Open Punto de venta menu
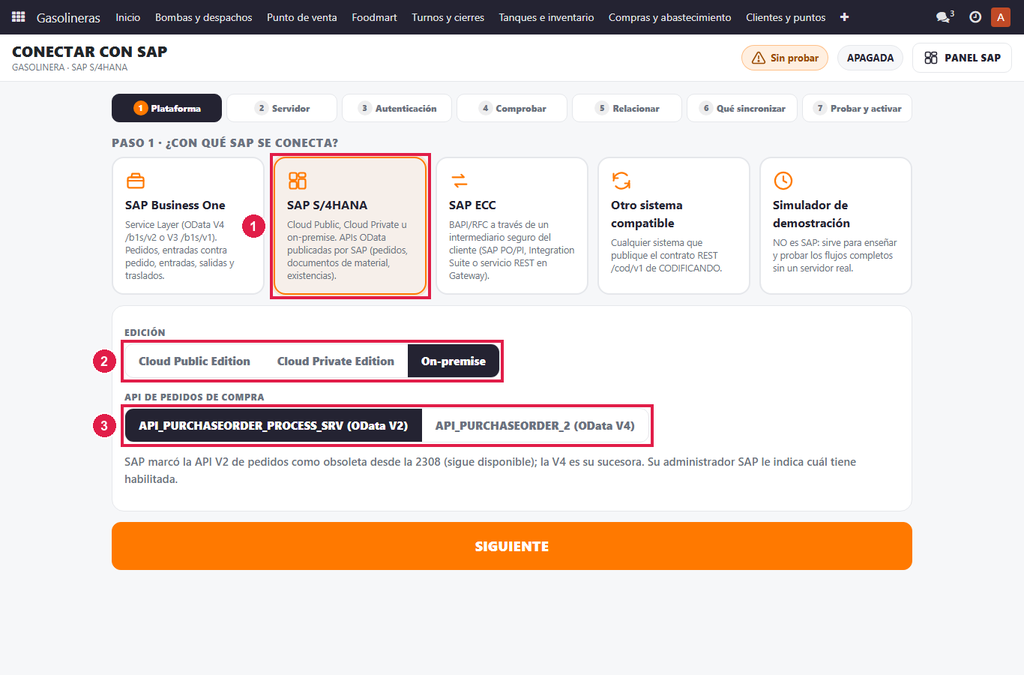 302,17
